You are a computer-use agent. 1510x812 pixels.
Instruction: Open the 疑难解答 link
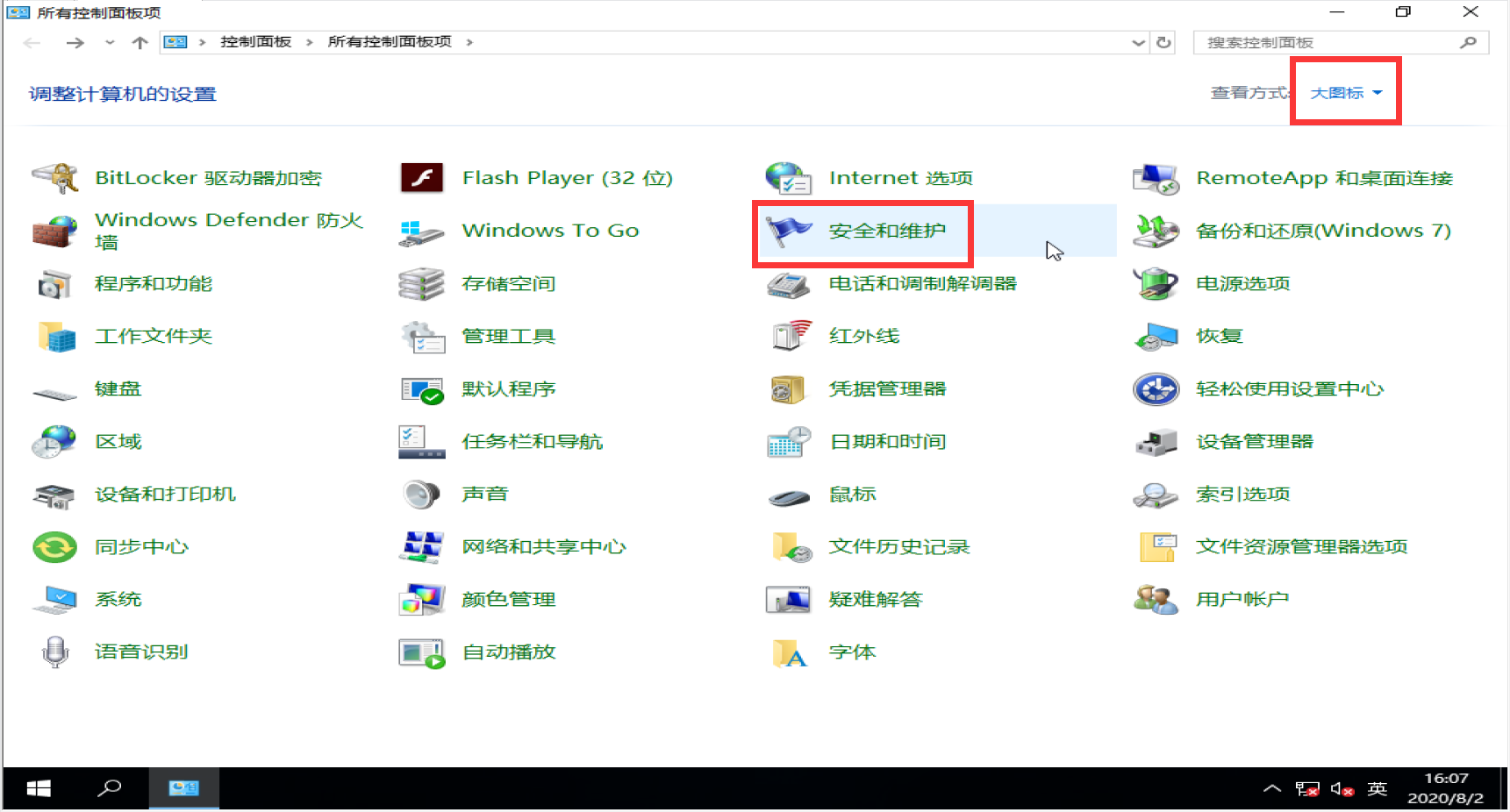876,600
